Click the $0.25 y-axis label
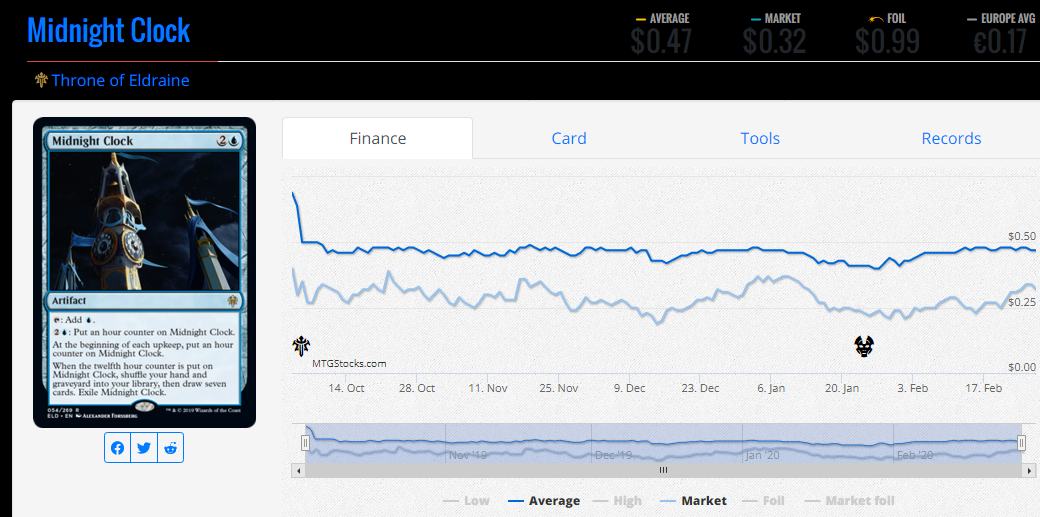Screen dimensions: 1040x517 pyautogui.click(x=1021, y=302)
